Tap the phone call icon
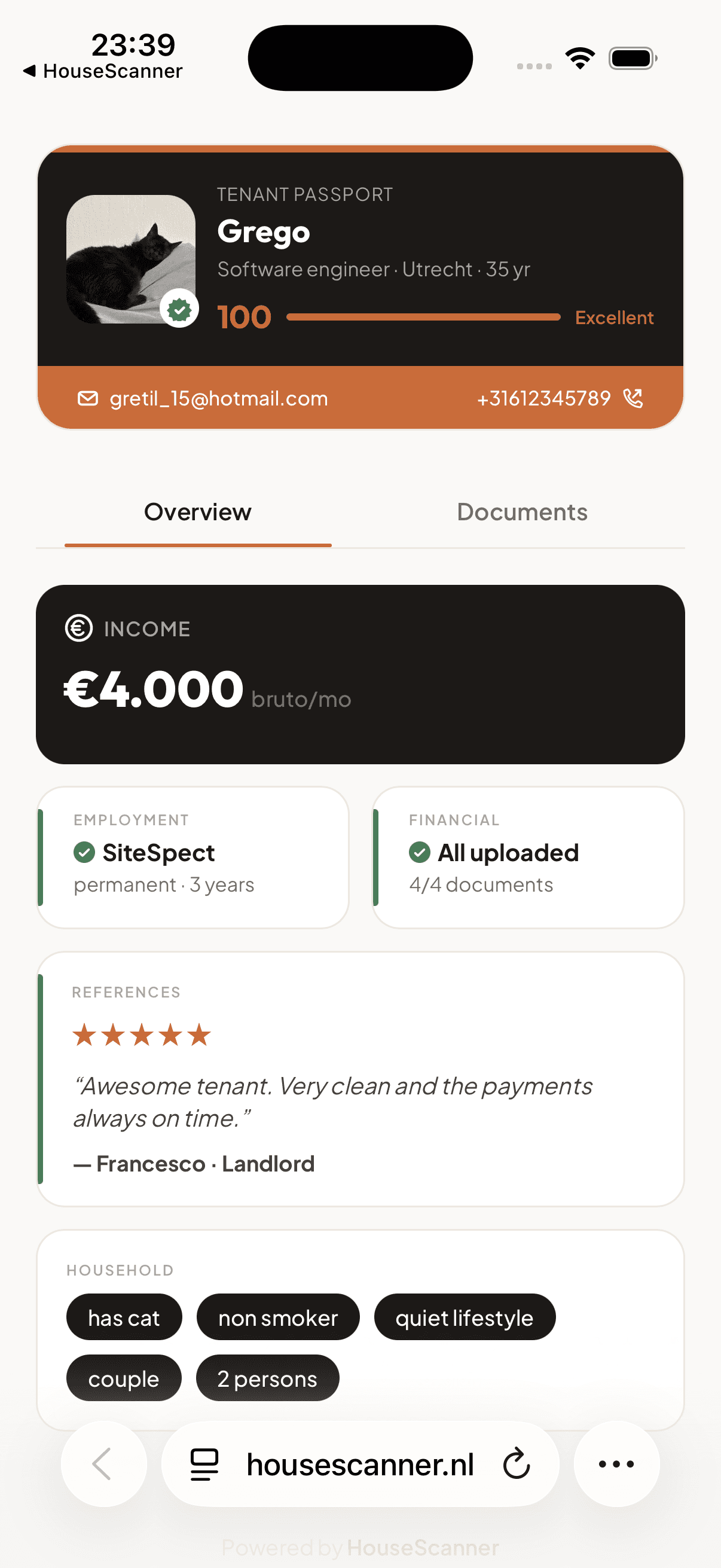 coord(633,398)
